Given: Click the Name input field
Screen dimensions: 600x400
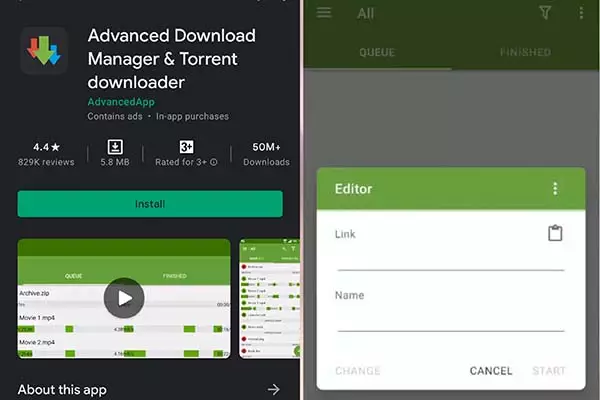Looking at the screenshot, I should click(x=450, y=319).
